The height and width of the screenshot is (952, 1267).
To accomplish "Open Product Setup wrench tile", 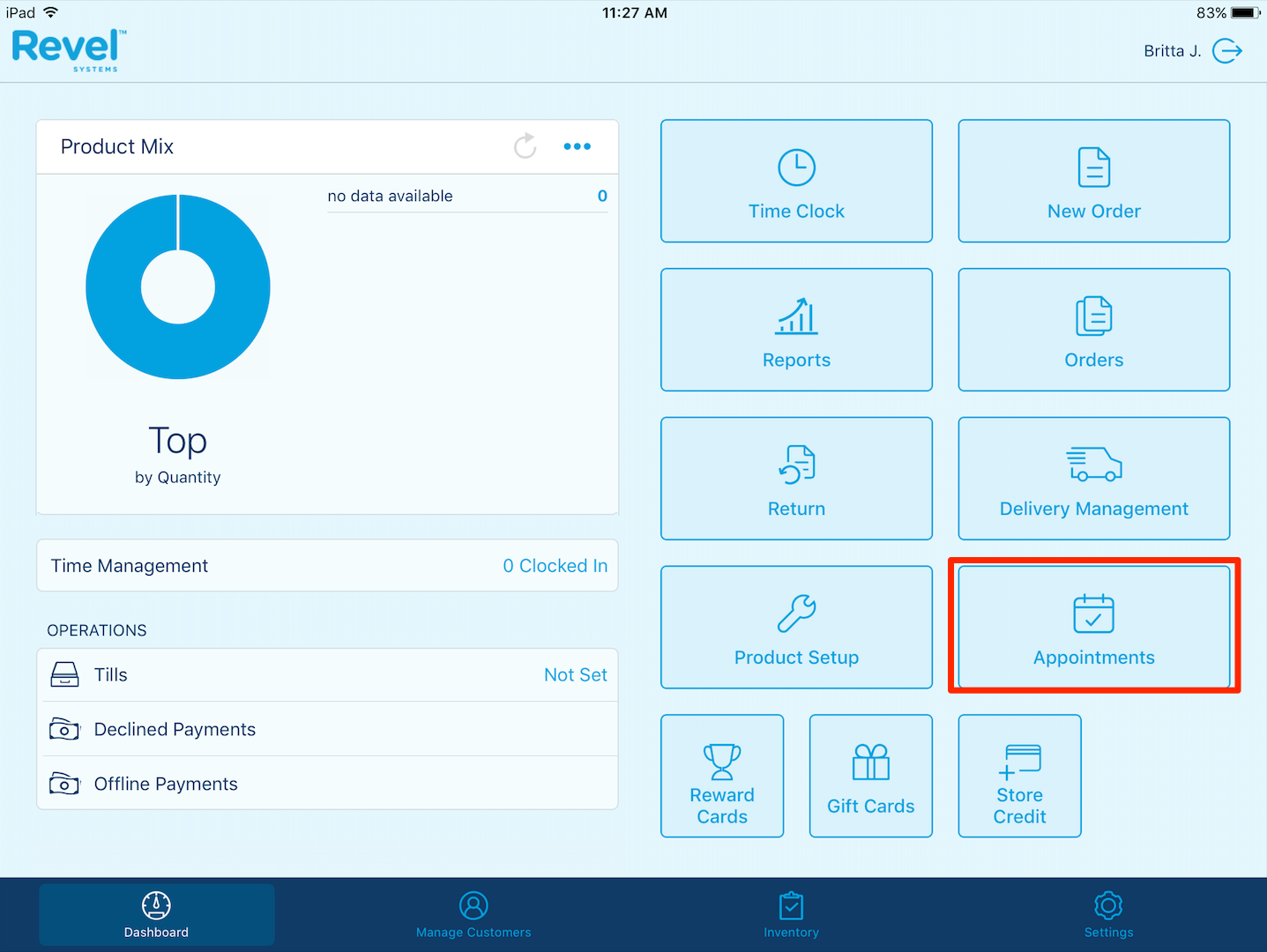I will tap(796, 628).
